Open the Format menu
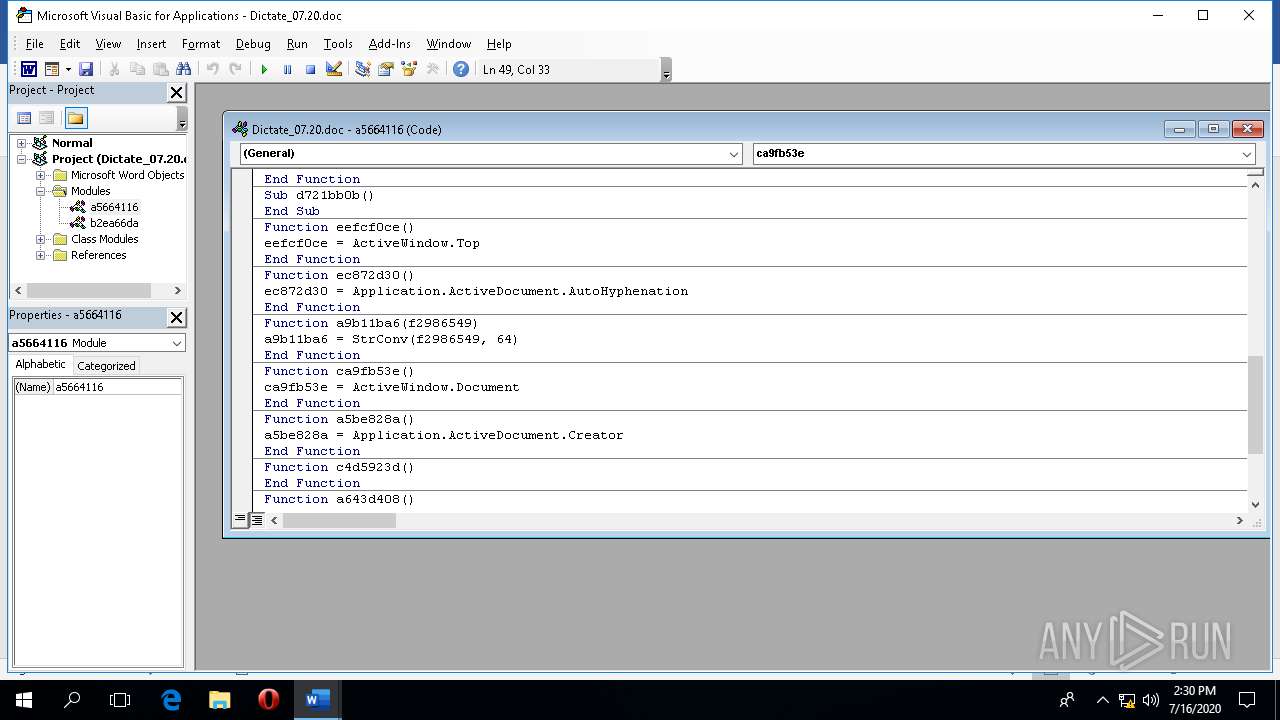The image size is (1280, 720). click(x=201, y=44)
